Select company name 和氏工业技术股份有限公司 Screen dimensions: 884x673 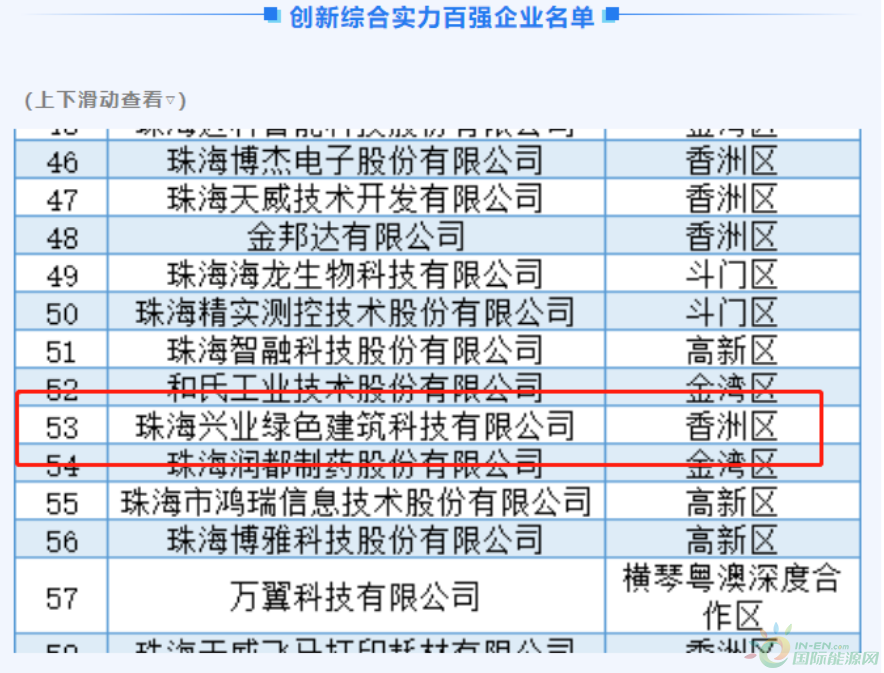[355, 388]
